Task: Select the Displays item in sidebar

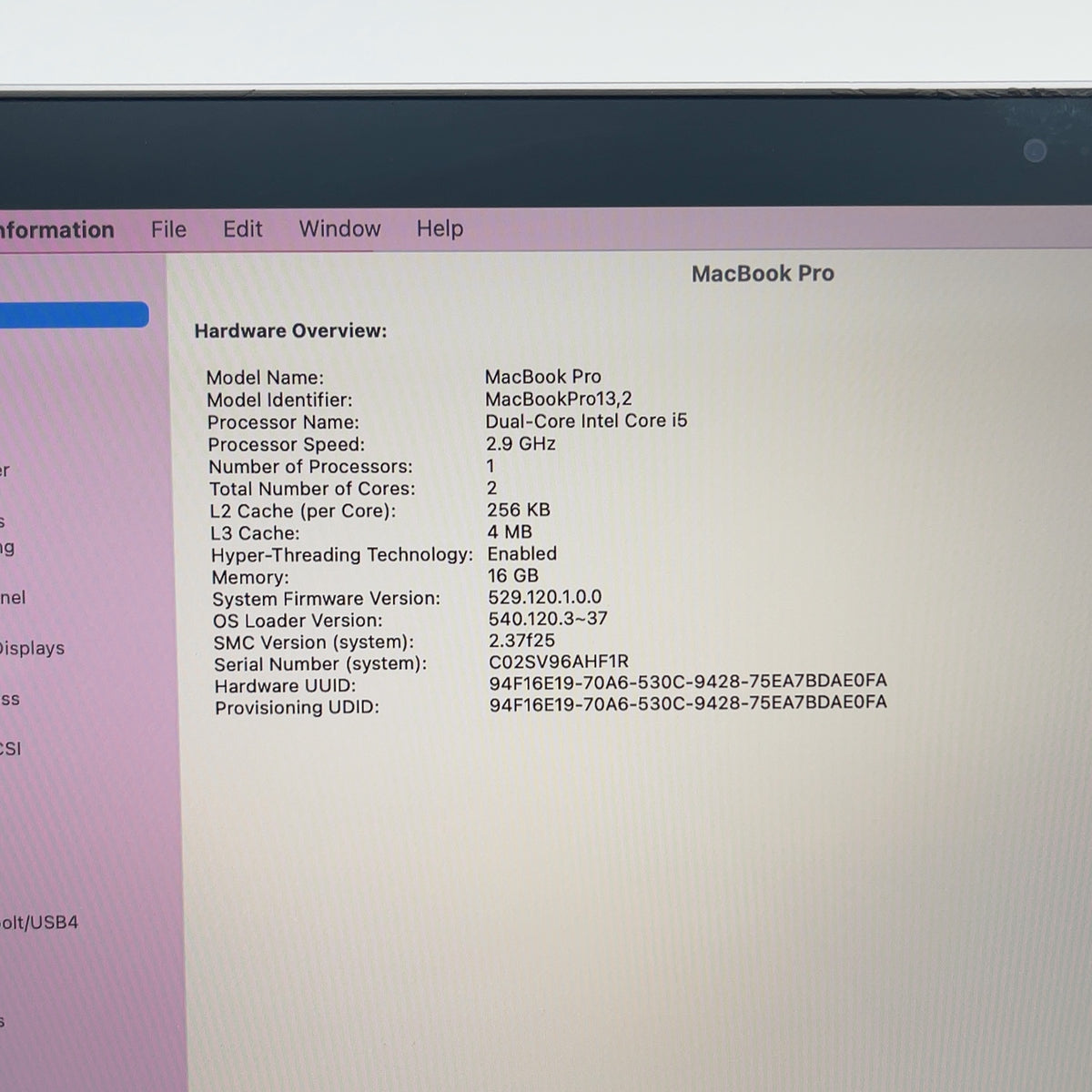Action: (x=32, y=648)
